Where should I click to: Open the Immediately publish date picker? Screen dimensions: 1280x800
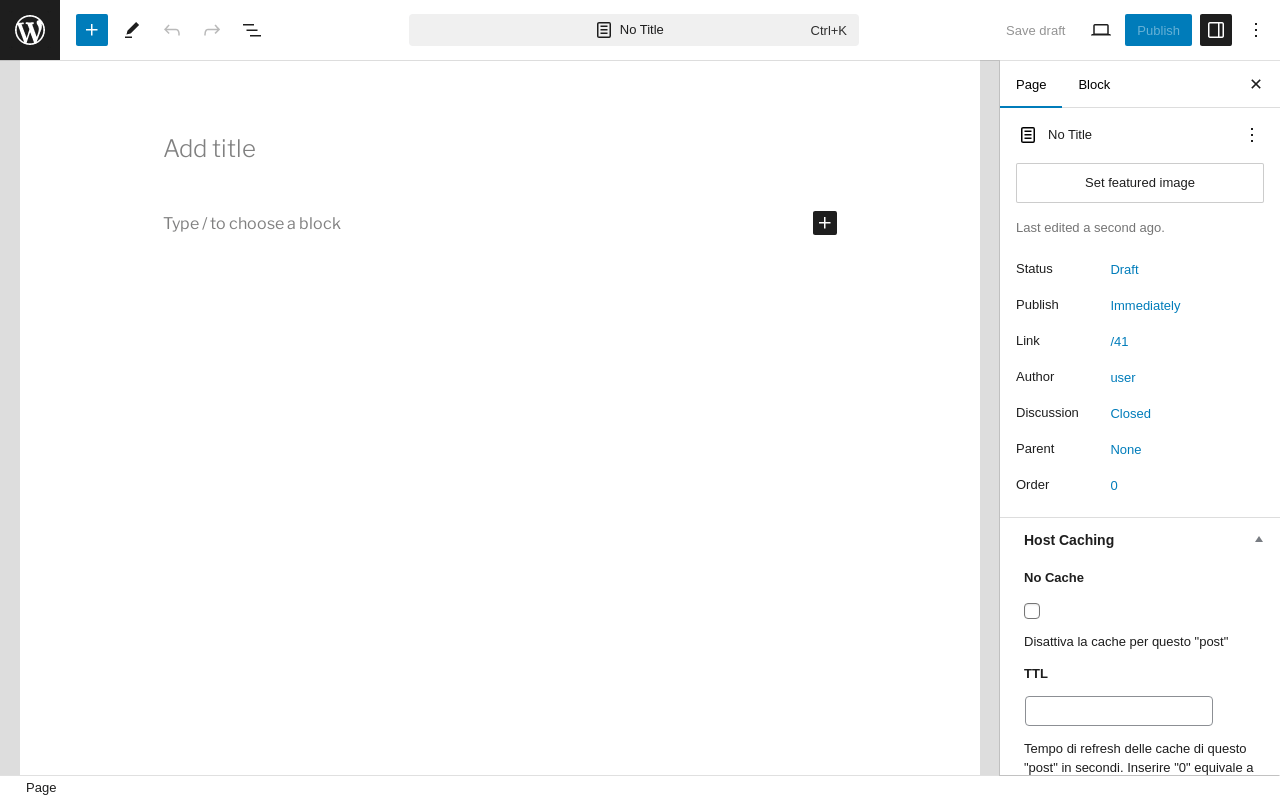click(1145, 306)
